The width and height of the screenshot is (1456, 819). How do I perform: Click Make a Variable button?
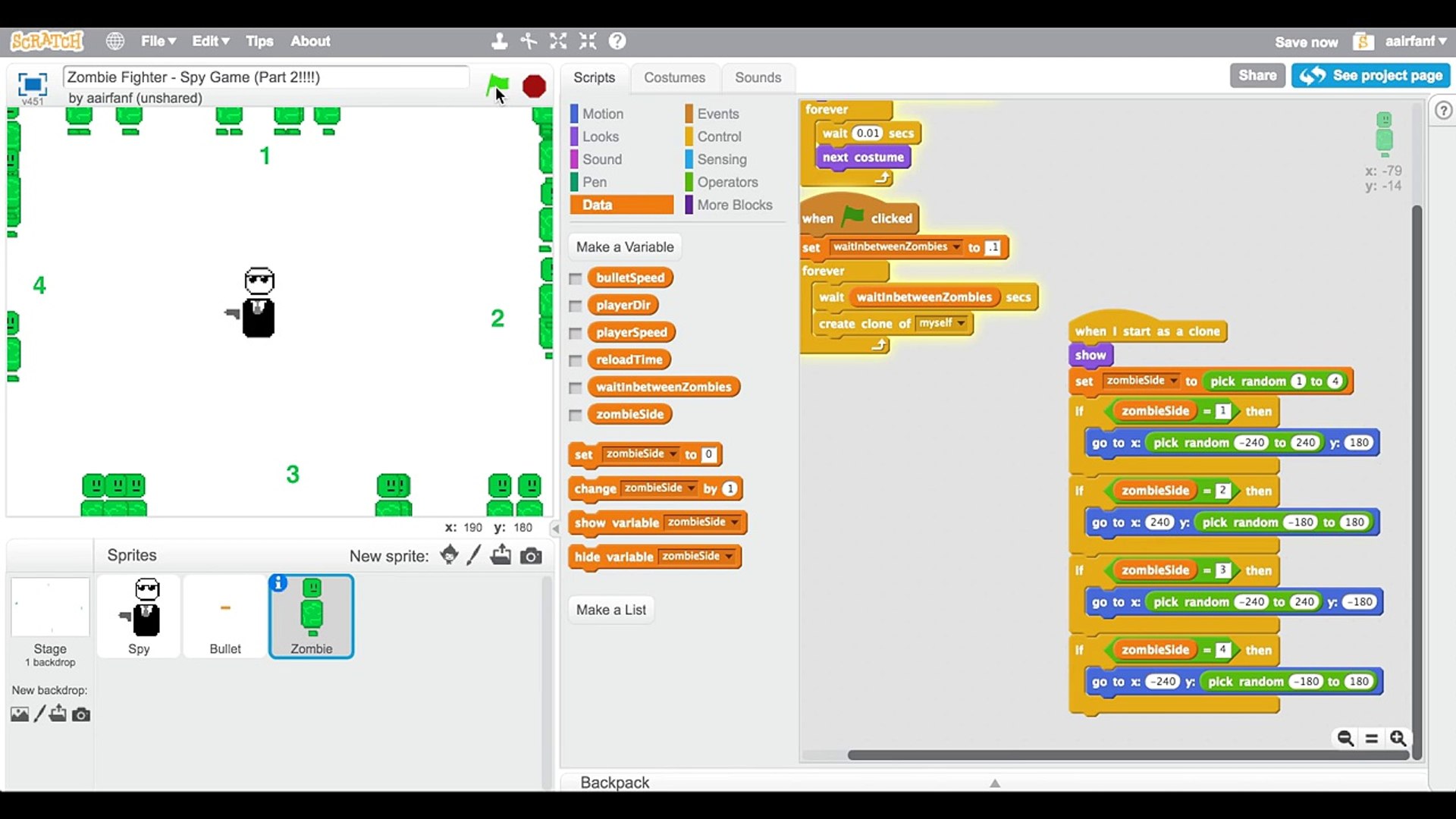(x=624, y=246)
